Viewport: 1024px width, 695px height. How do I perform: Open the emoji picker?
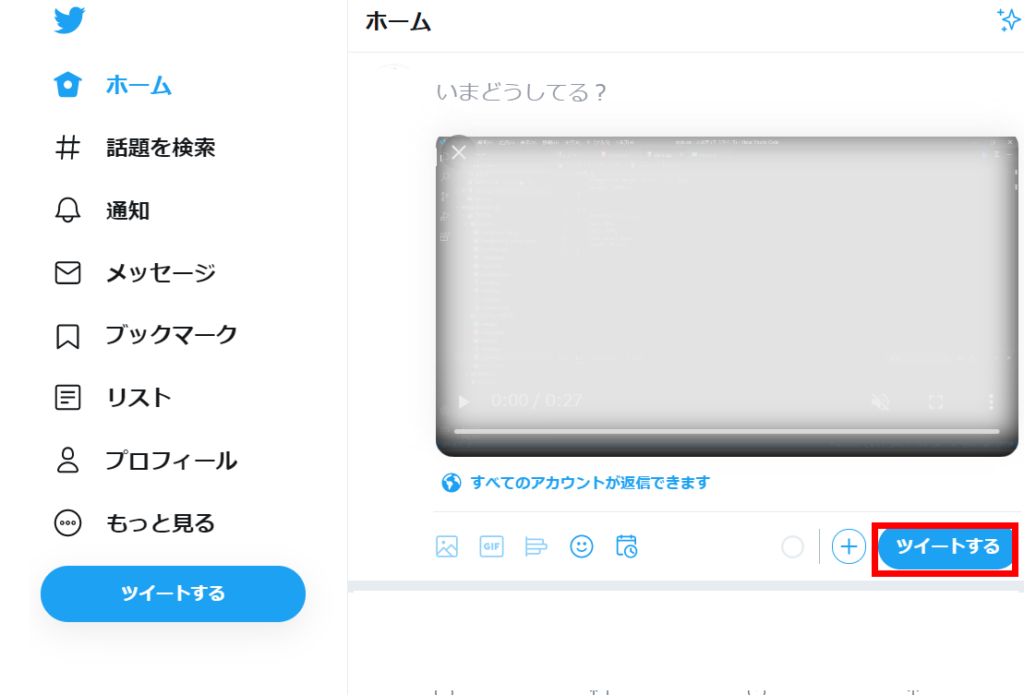pos(581,546)
